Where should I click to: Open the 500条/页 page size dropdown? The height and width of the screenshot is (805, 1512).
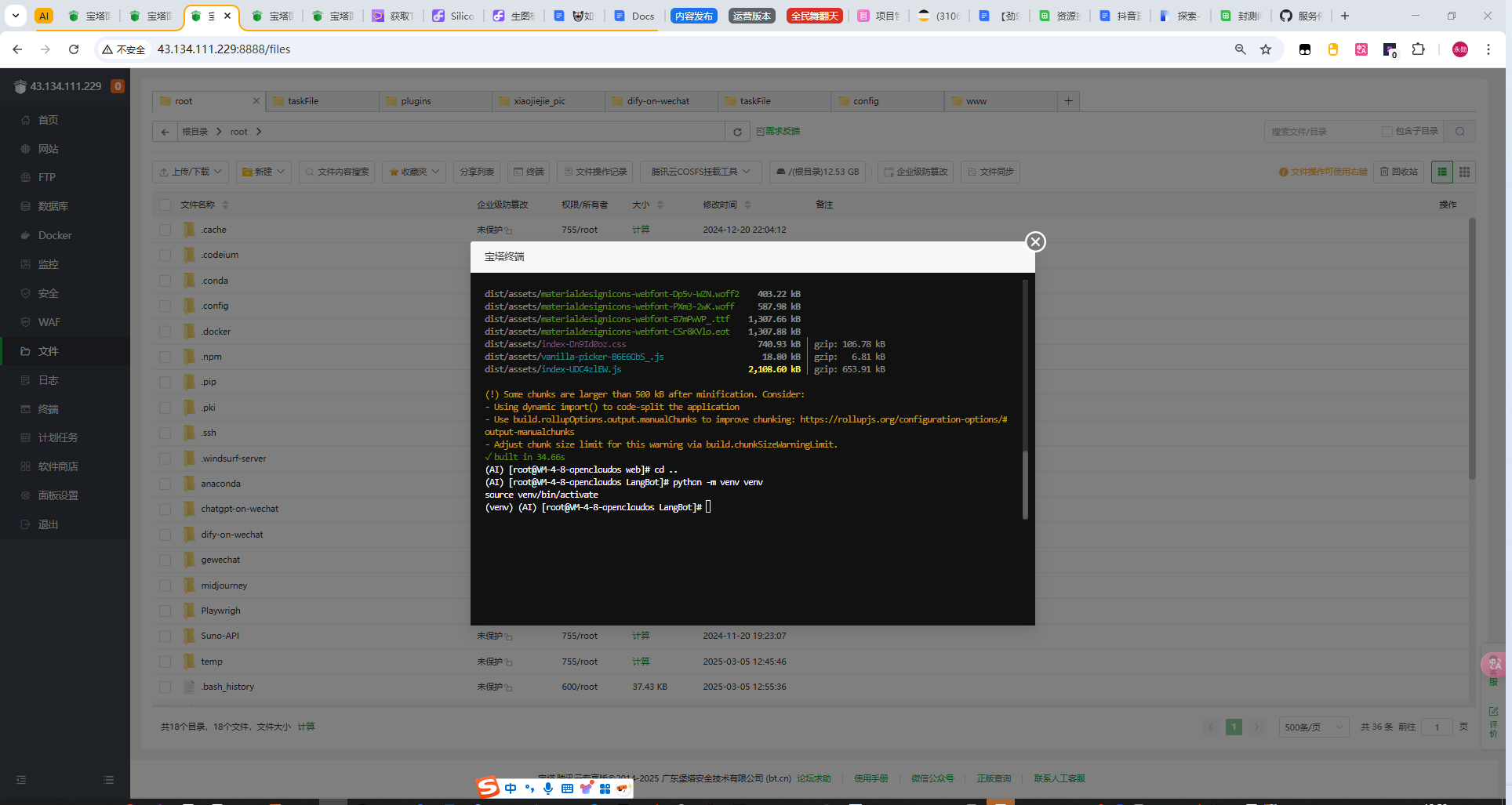(1314, 727)
